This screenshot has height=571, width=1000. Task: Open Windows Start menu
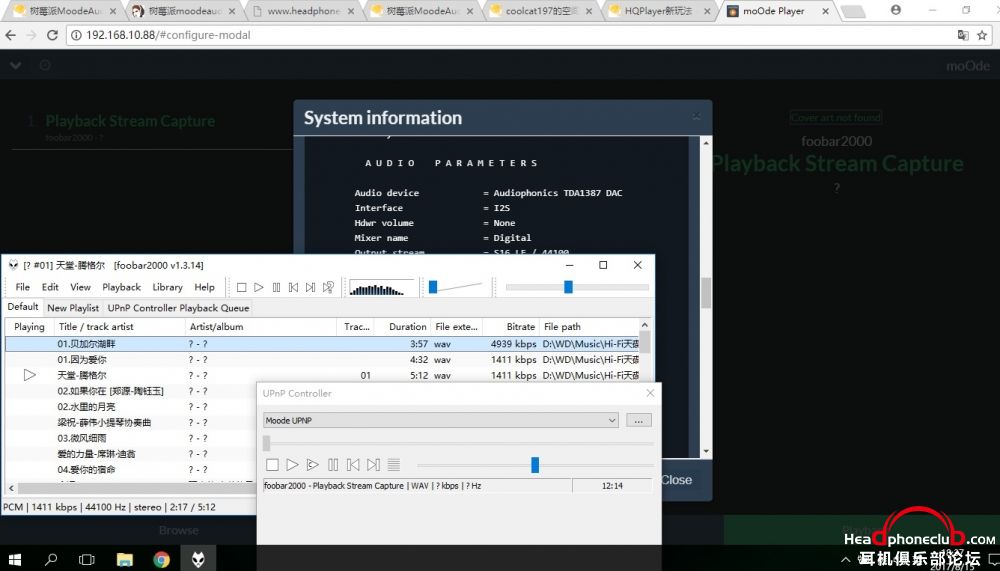[x=14, y=560]
